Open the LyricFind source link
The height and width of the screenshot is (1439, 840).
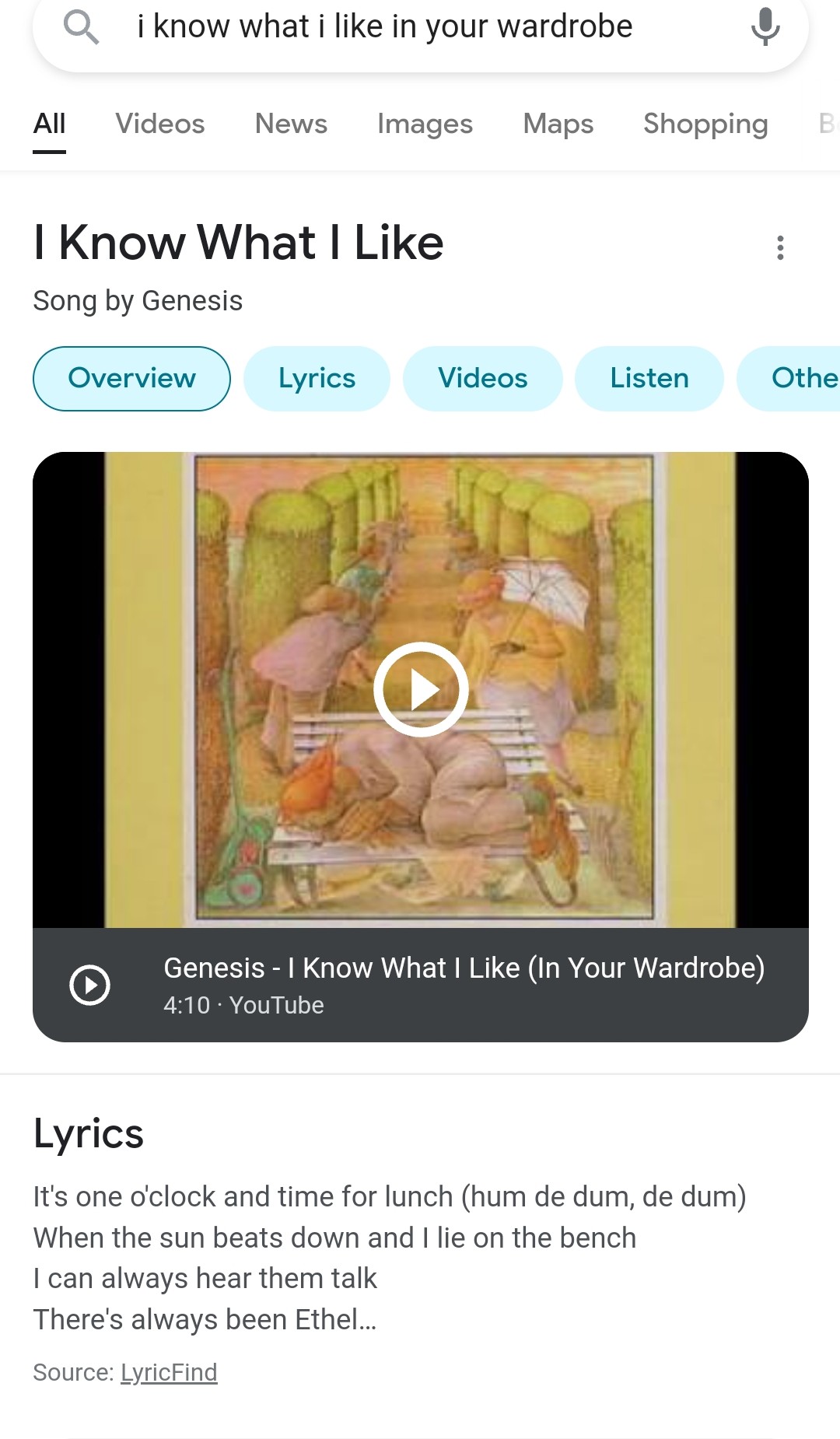coord(169,1372)
